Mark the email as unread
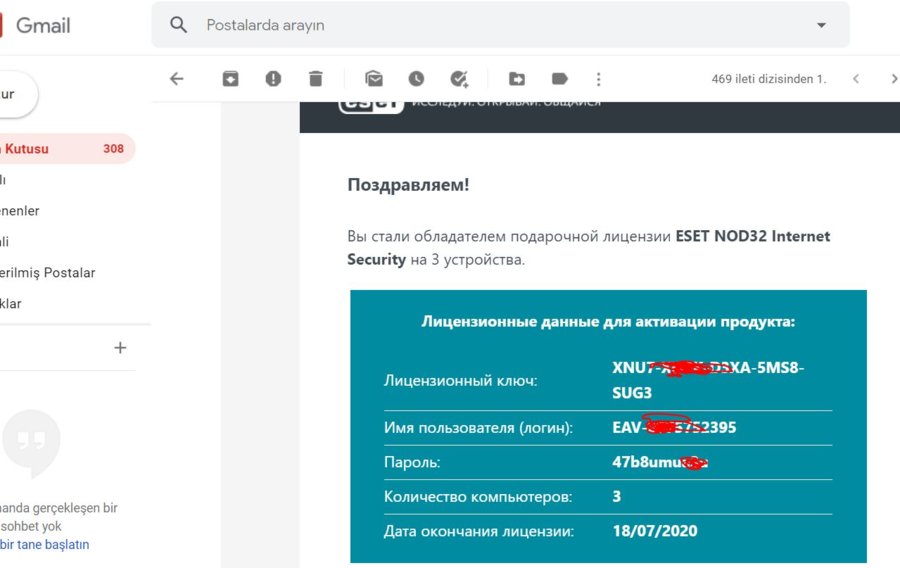 point(374,79)
